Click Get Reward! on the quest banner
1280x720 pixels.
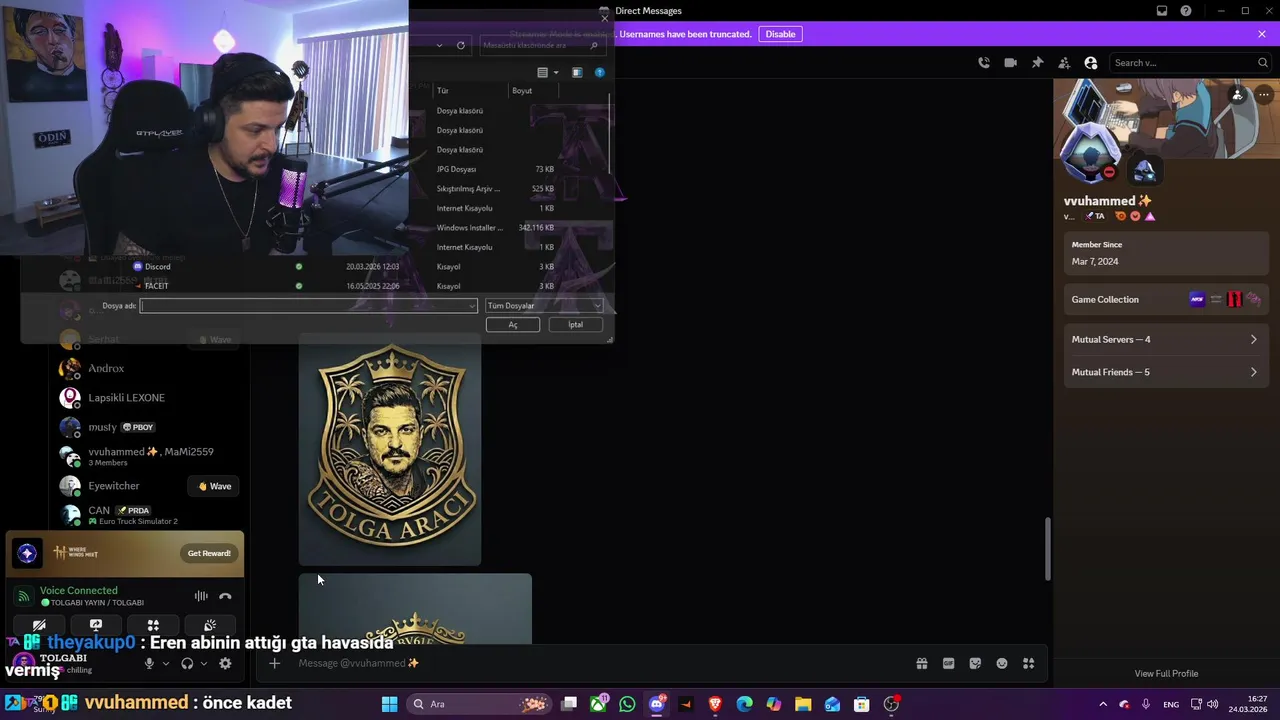tap(209, 553)
